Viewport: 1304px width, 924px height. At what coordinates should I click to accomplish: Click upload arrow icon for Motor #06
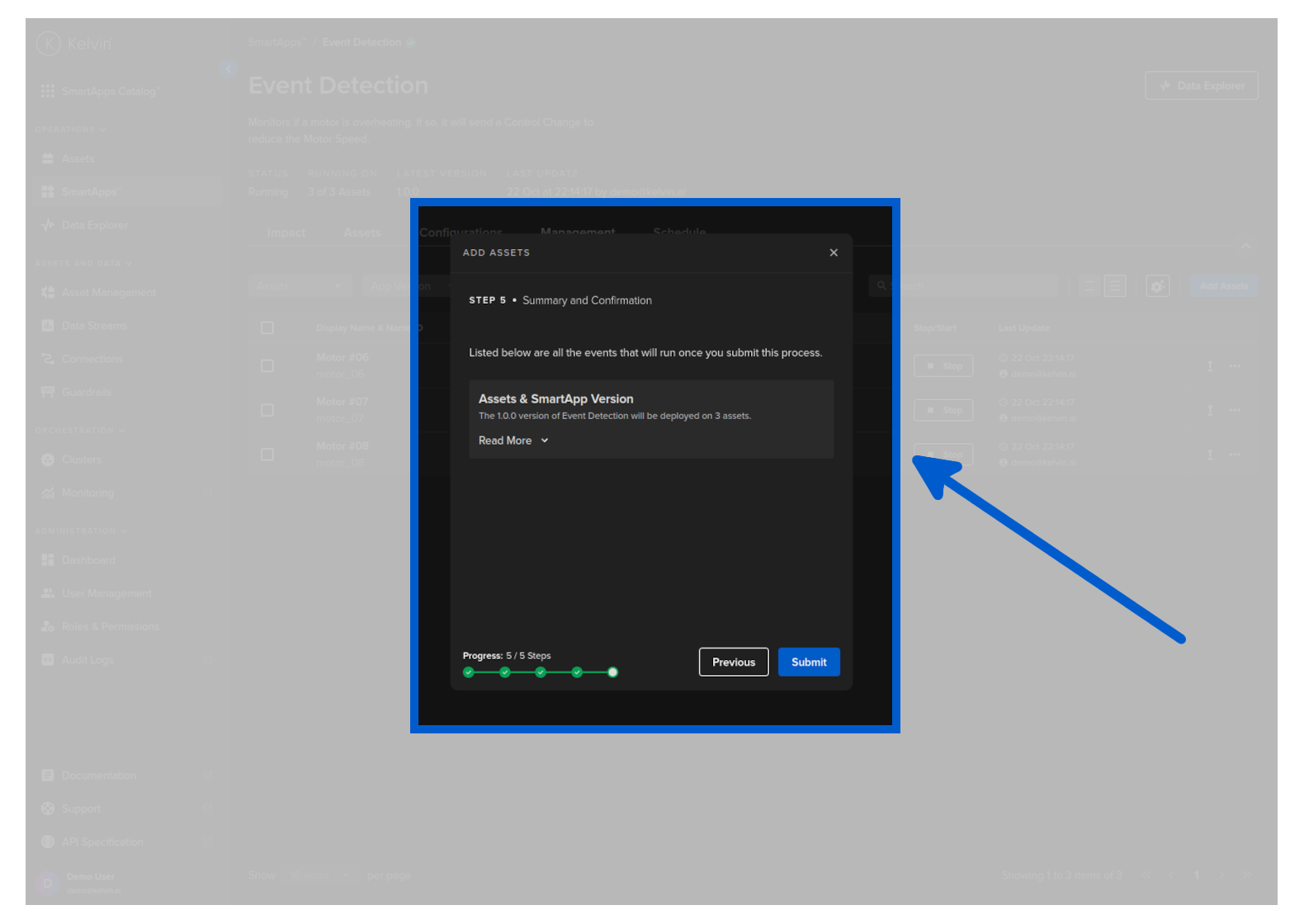coord(1210,365)
